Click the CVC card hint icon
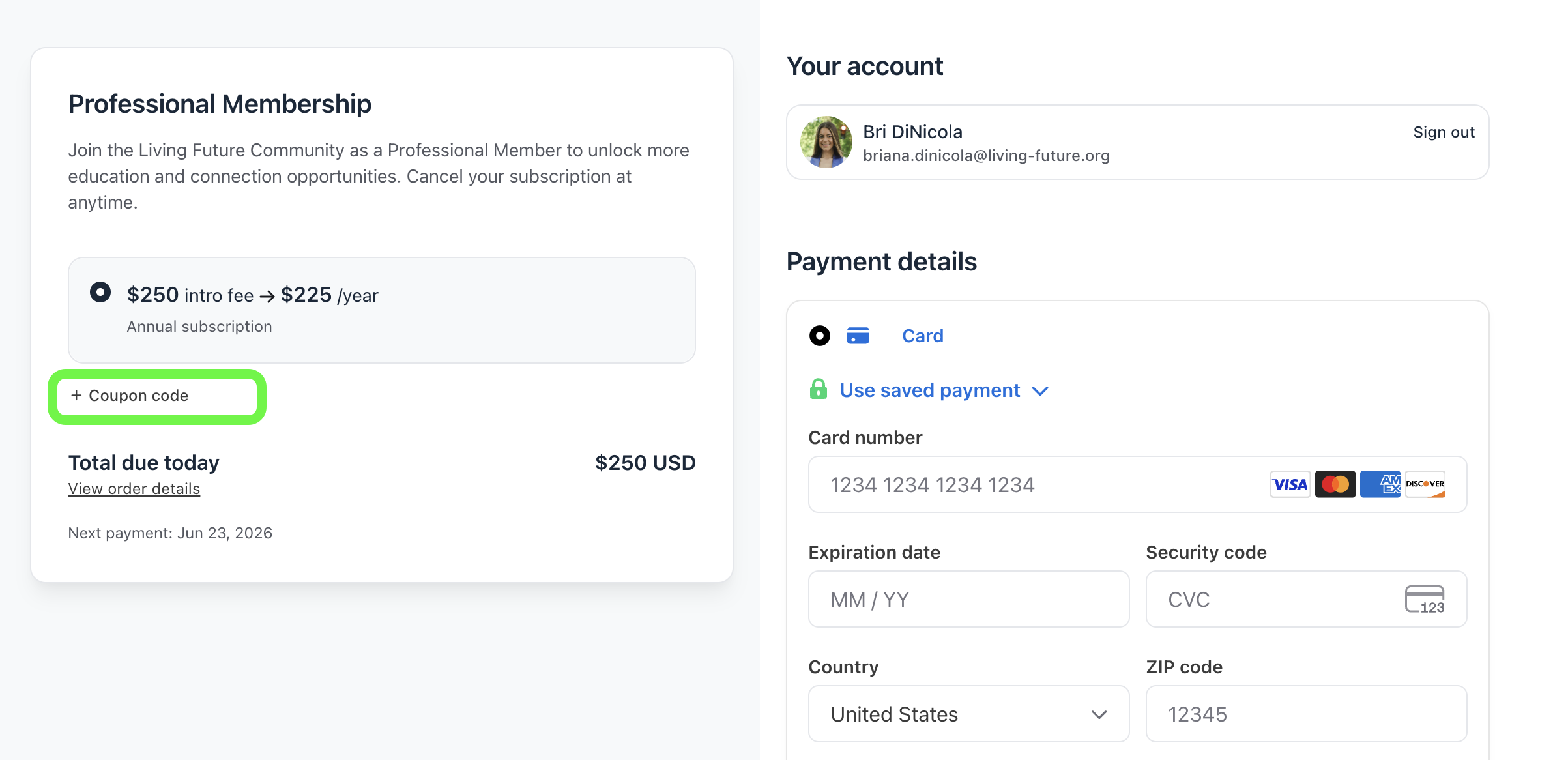1568x760 pixels. [1425, 599]
